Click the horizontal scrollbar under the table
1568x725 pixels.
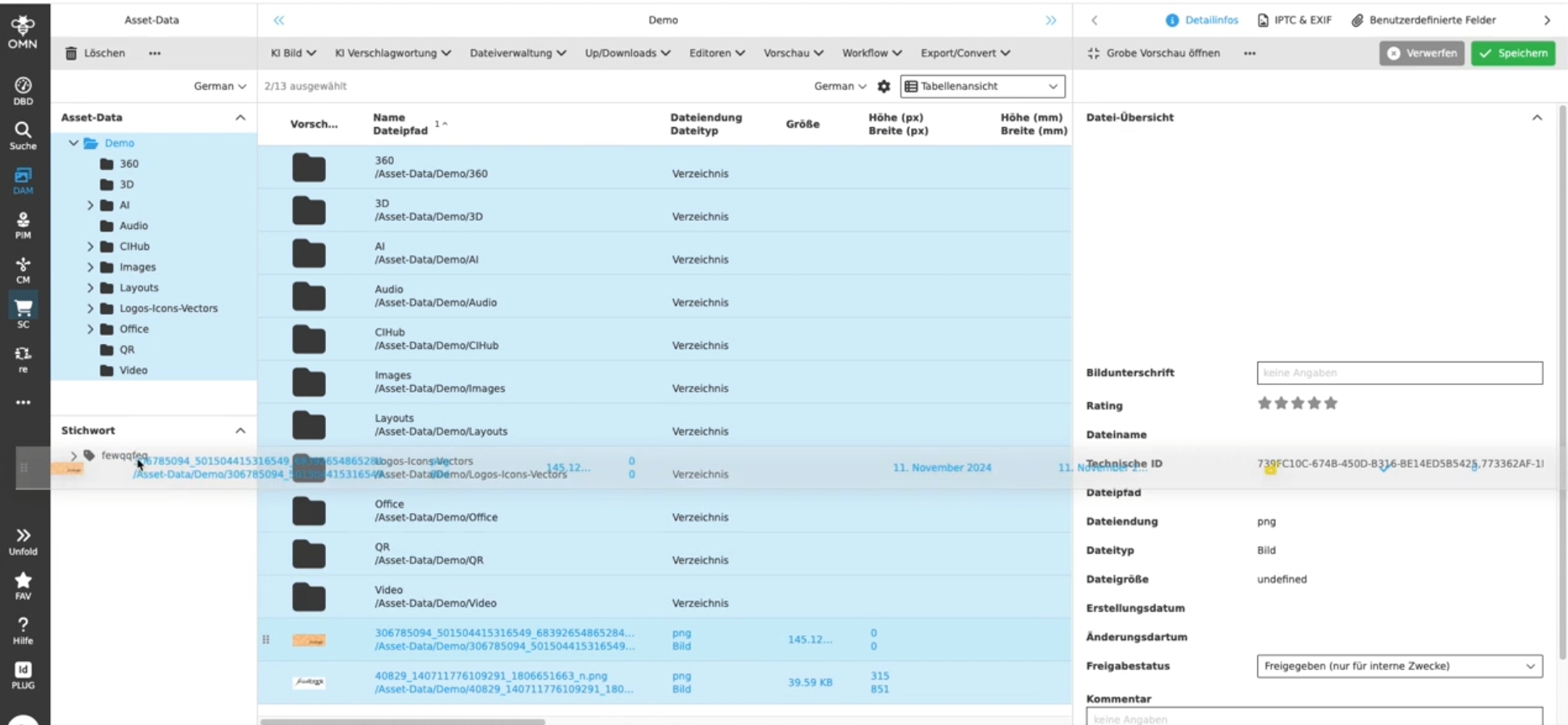click(403, 721)
